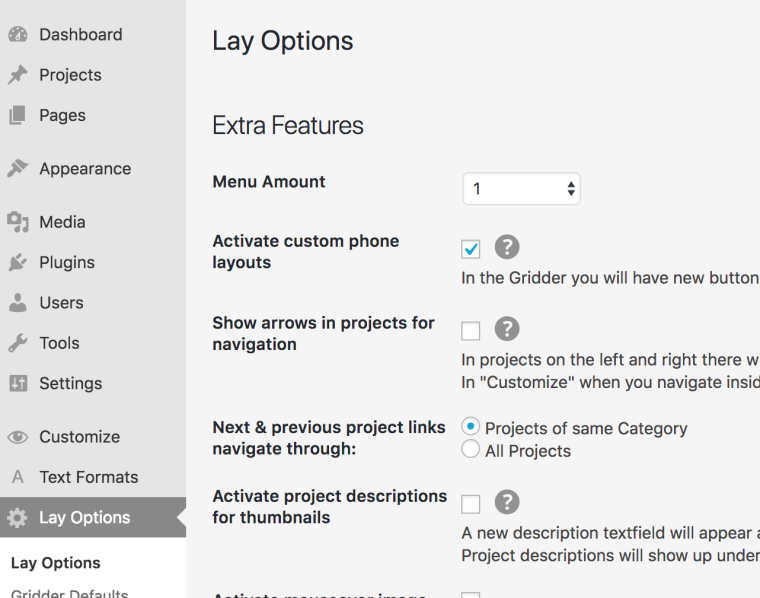Click the Dashboard gauge icon

[17, 35]
